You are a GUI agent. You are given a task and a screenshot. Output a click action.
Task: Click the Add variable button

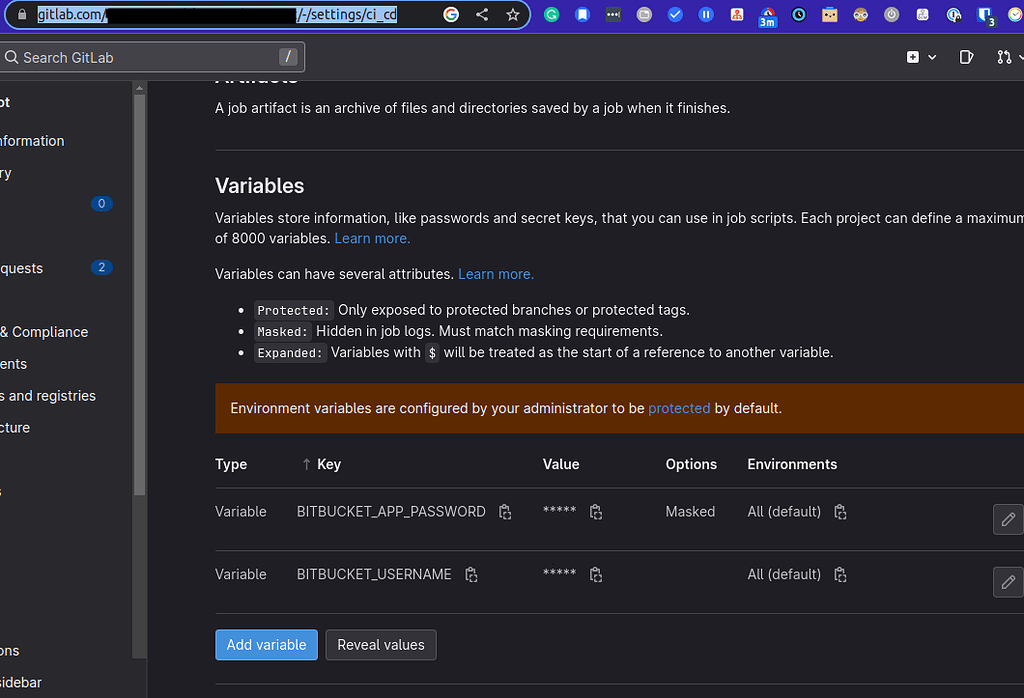tap(266, 645)
